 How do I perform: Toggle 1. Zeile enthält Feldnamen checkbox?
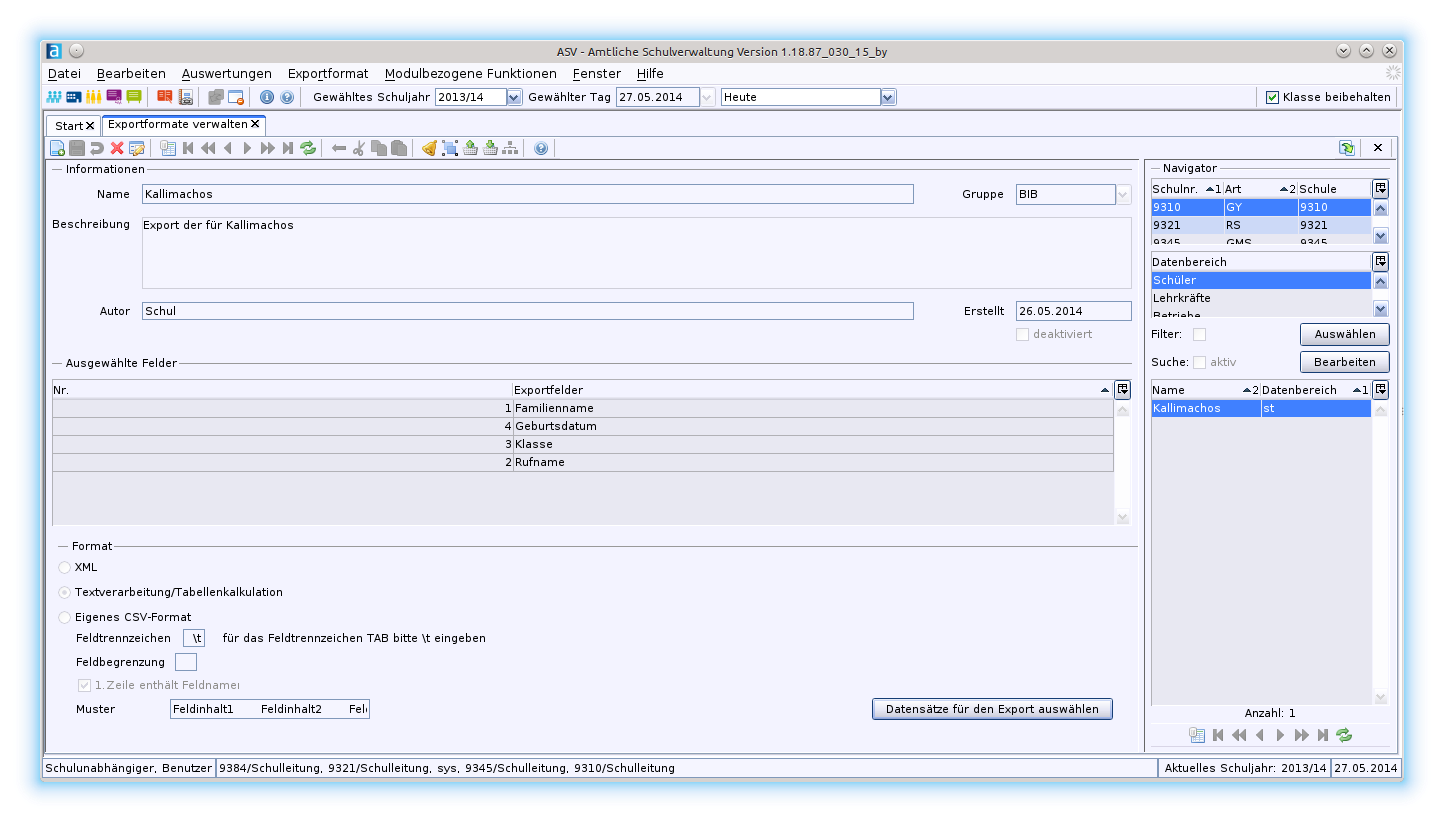click(x=84, y=685)
